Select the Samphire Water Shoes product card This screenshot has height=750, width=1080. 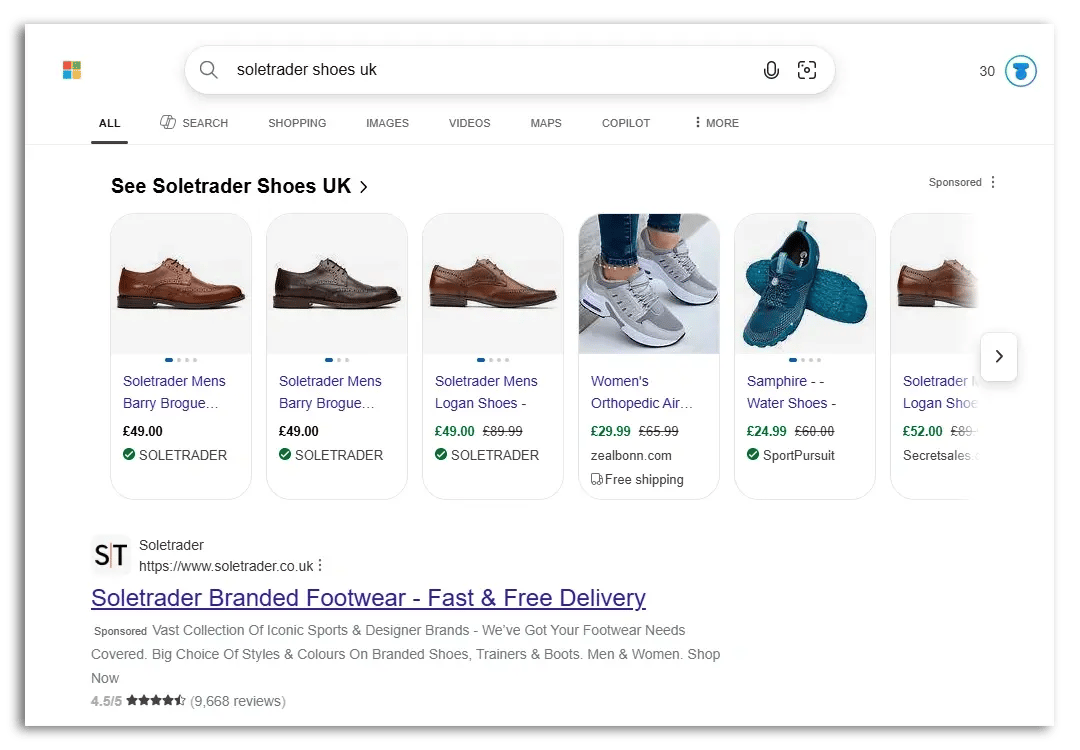(x=804, y=355)
